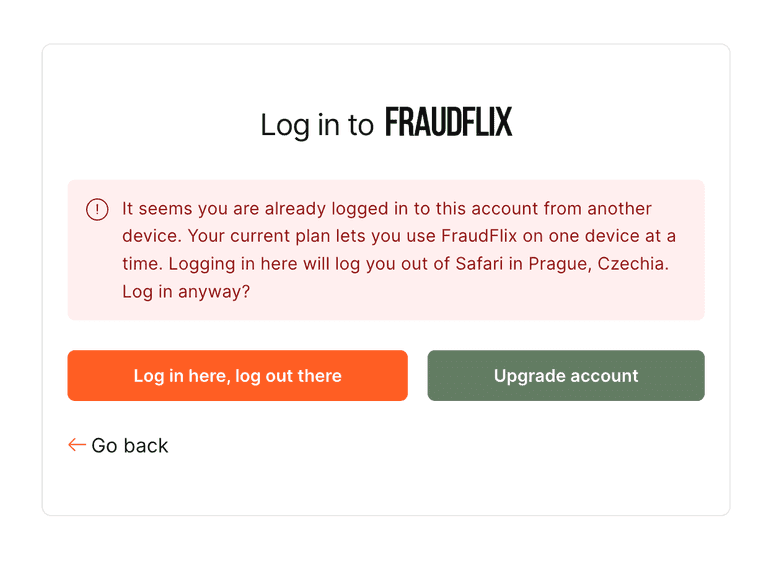
Task: Click the exclamation warning icon in the alert
Action: 97,209
